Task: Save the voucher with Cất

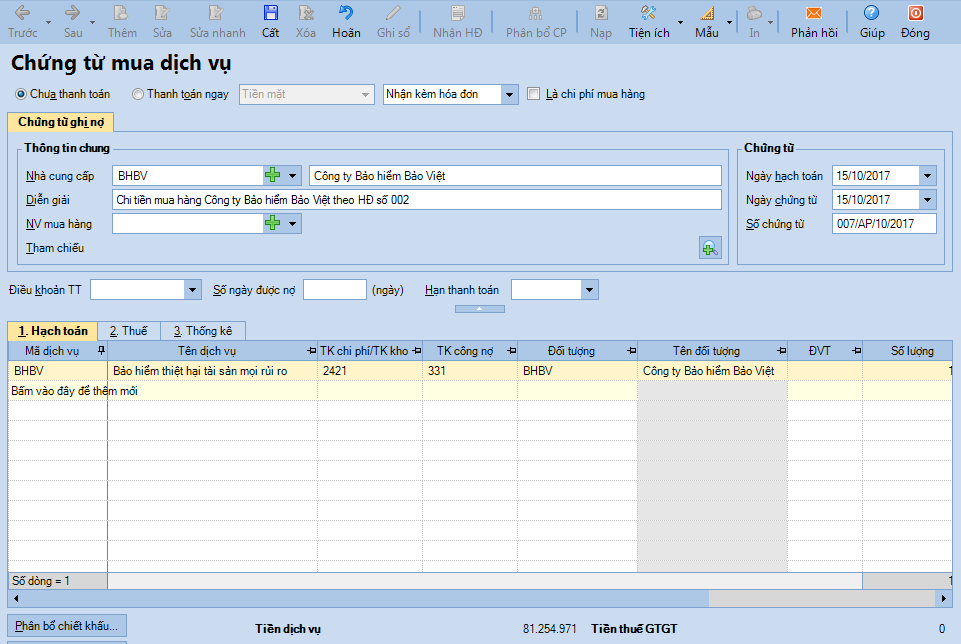Action: click(x=270, y=21)
